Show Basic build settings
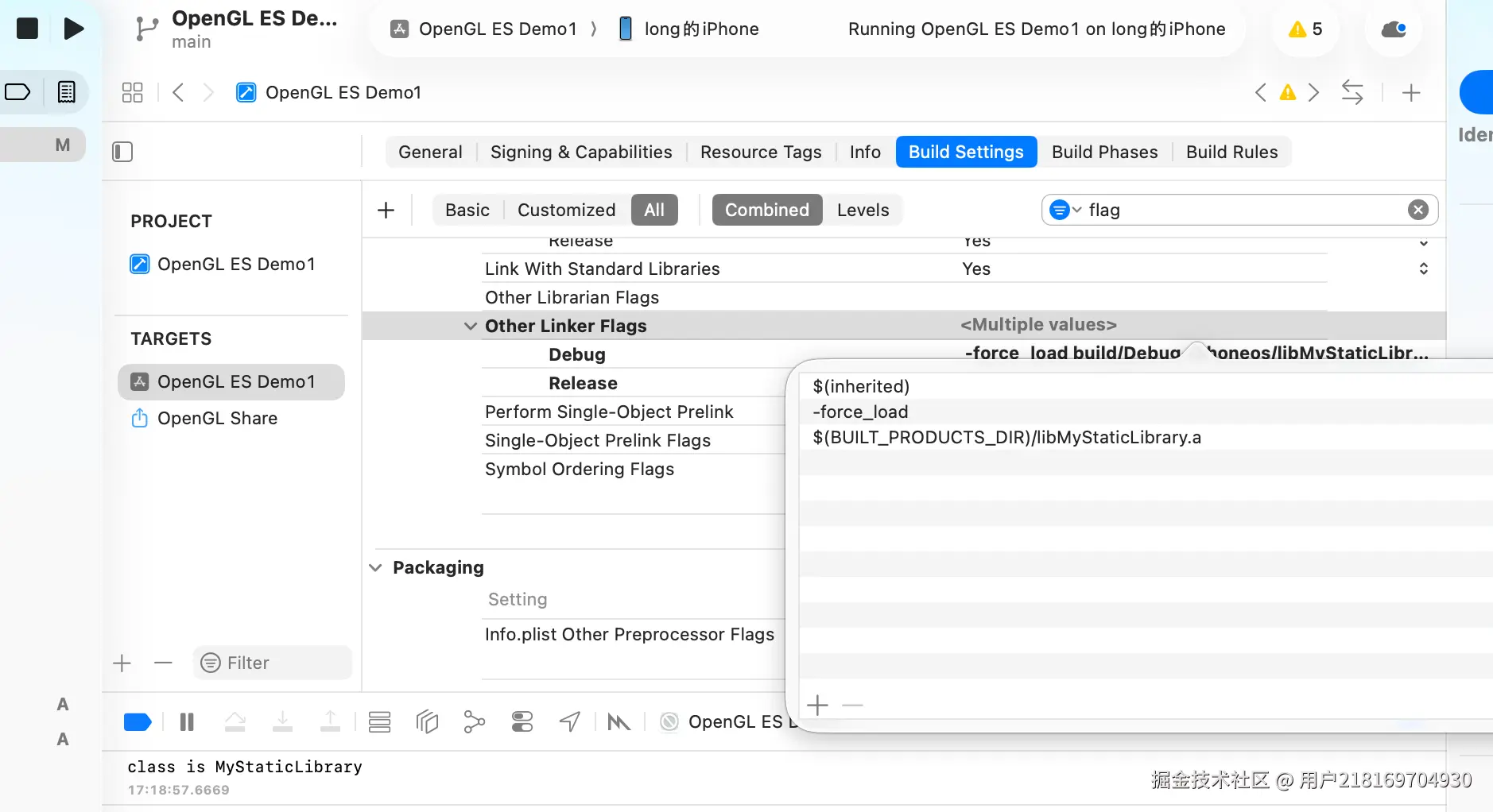 467,210
